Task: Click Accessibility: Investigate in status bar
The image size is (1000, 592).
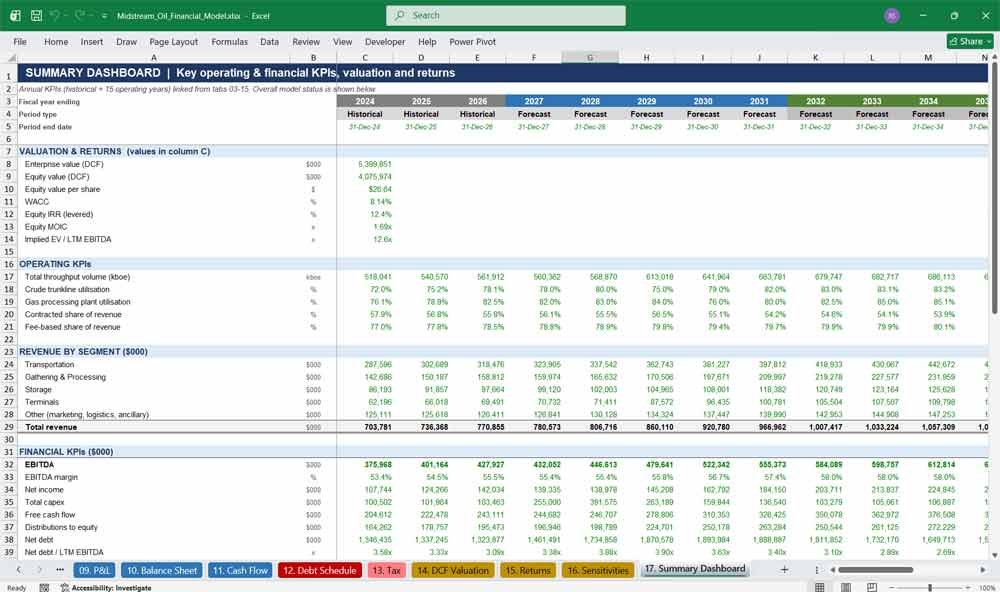Action: click(106, 588)
